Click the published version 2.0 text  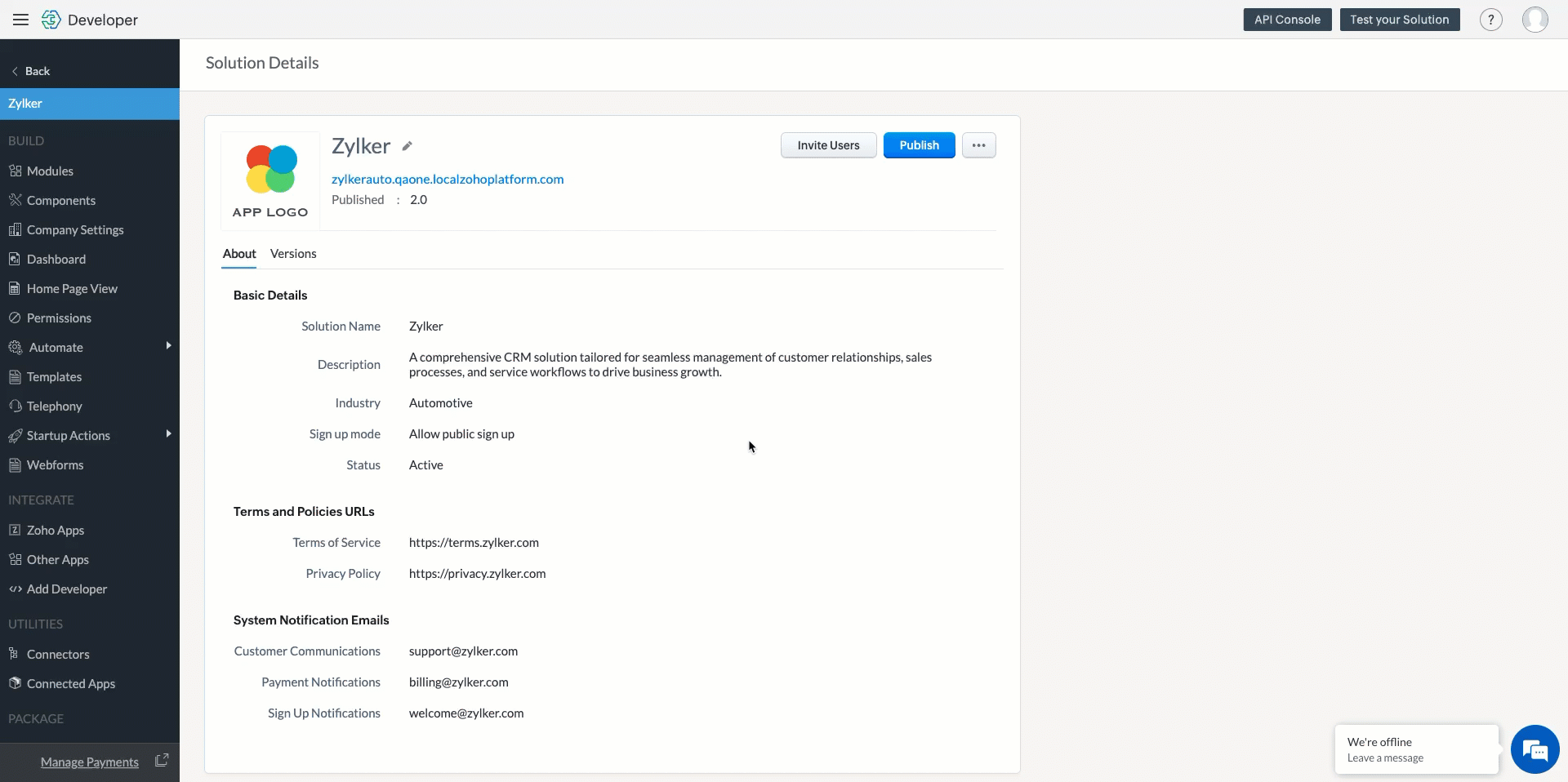tap(418, 200)
